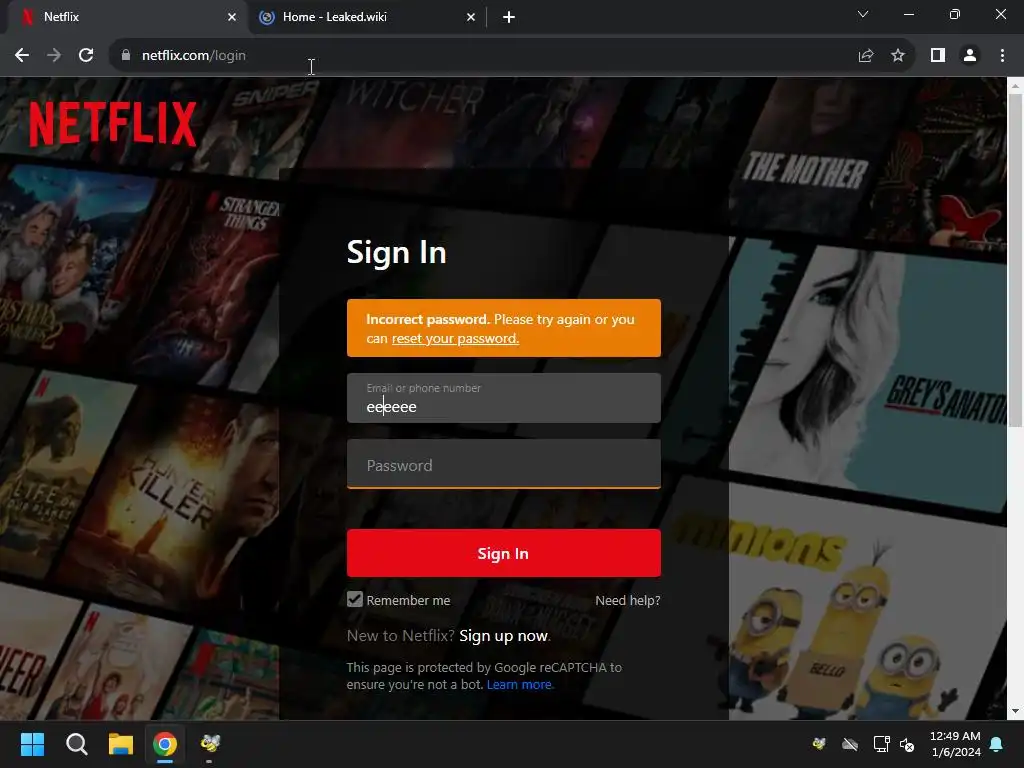Open the notifications bell
This screenshot has height=768, width=1024.
click(997, 744)
